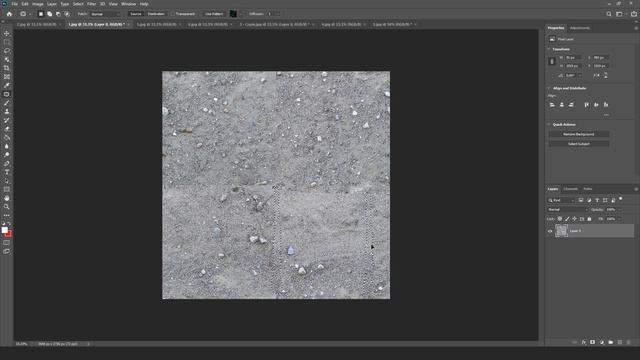Align bottom edges in Properties panel

click(x=606, y=105)
